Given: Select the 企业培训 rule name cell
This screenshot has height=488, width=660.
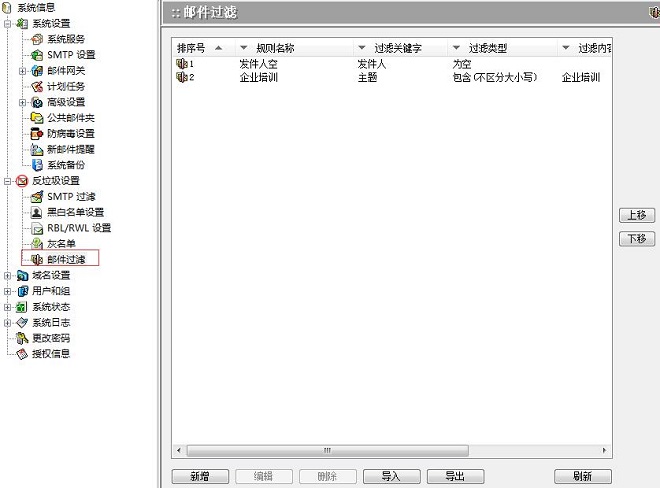Looking at the screenshot, I should pos(258,77).
